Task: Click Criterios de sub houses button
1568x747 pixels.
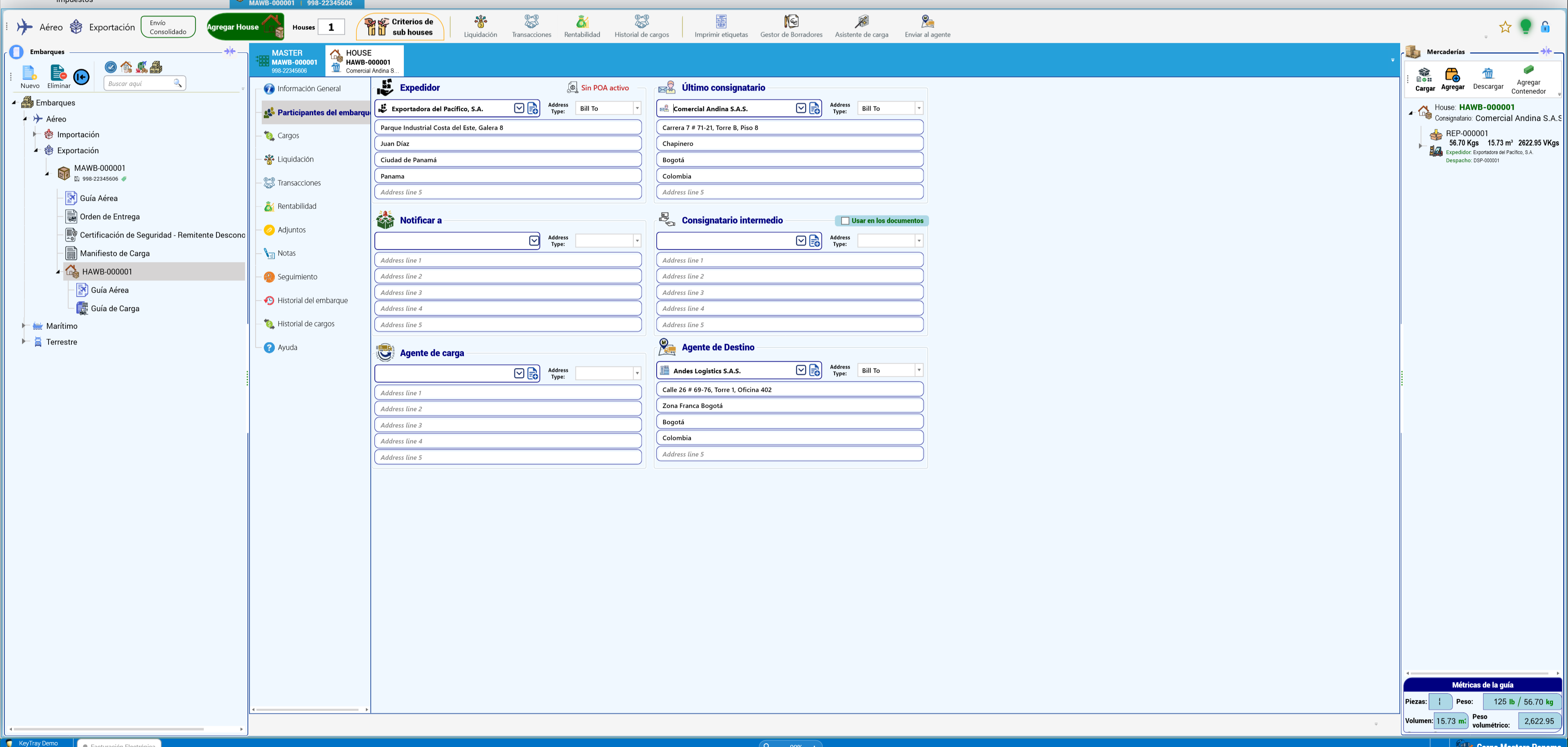Action: point(400,27)
